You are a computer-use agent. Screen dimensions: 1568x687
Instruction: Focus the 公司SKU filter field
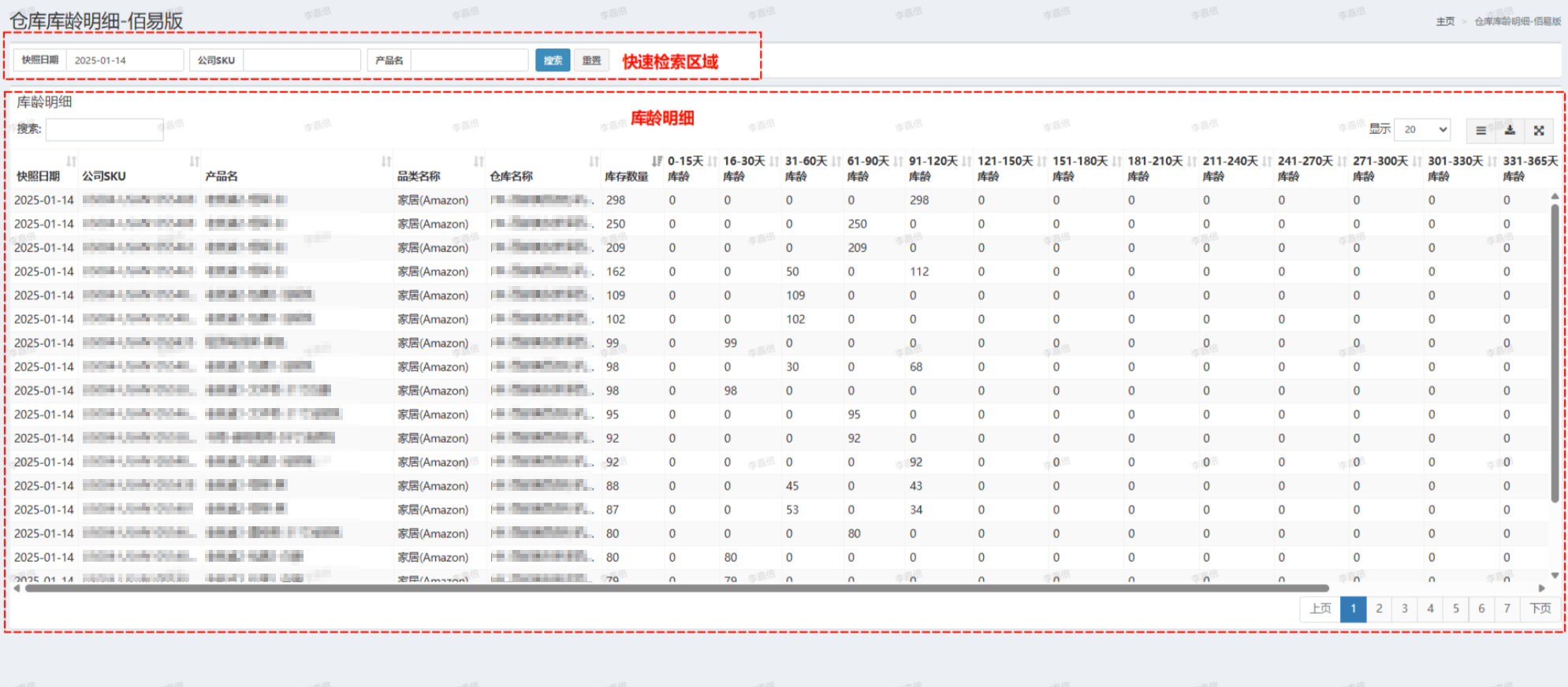[x=302, y=60]
